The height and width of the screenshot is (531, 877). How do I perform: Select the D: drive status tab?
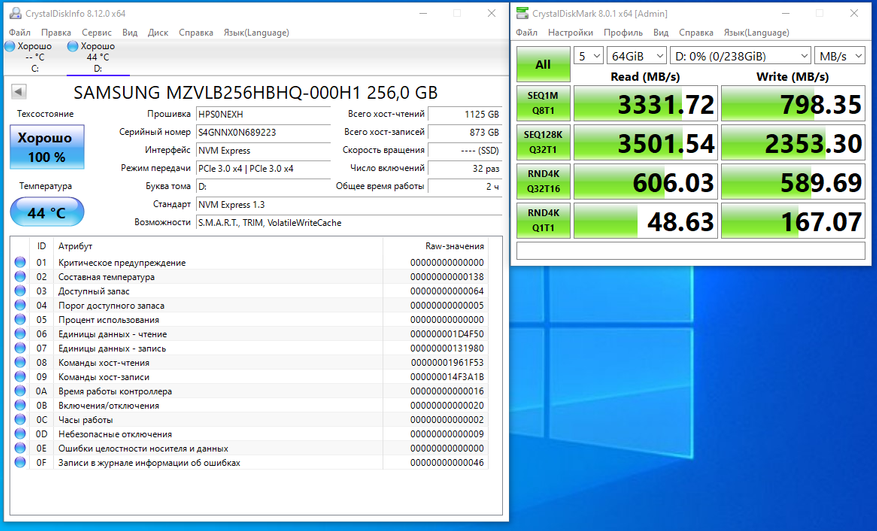(90, 57)
